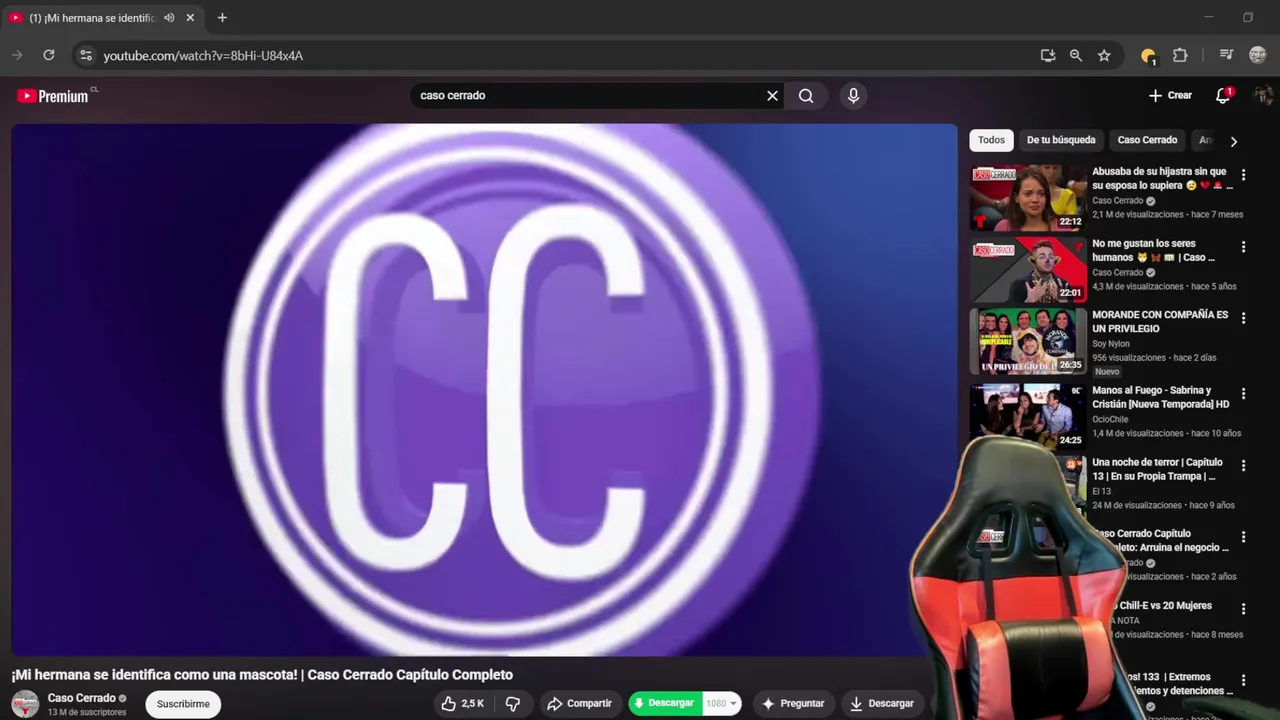This screenshot has height=720, width=1280.
Task: Open the browser extensions puzzle icon
Action: coord(1180,55)
